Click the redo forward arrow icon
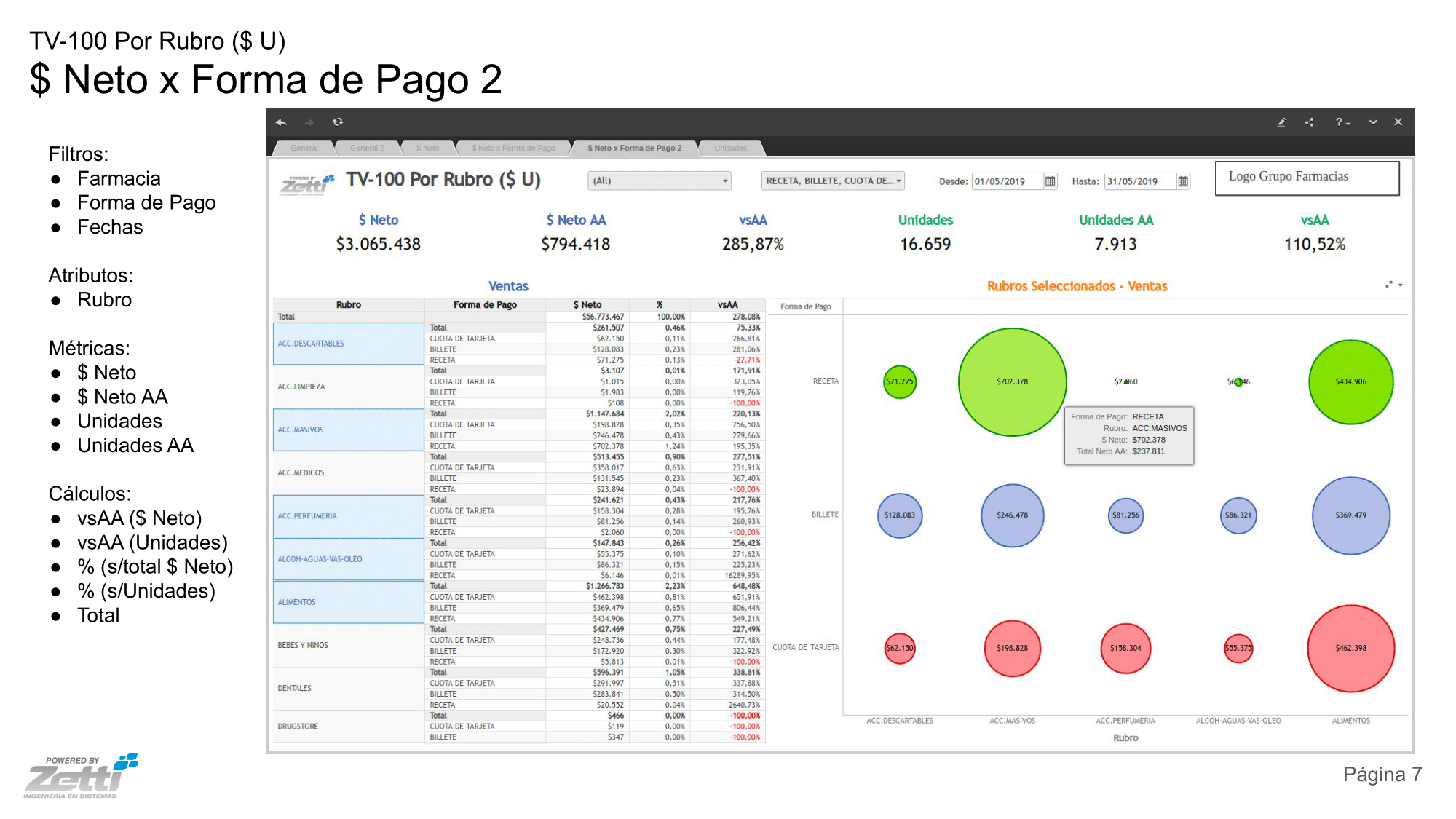The width and height of the screenshot is (1456, 819). (x=309, y=122)
